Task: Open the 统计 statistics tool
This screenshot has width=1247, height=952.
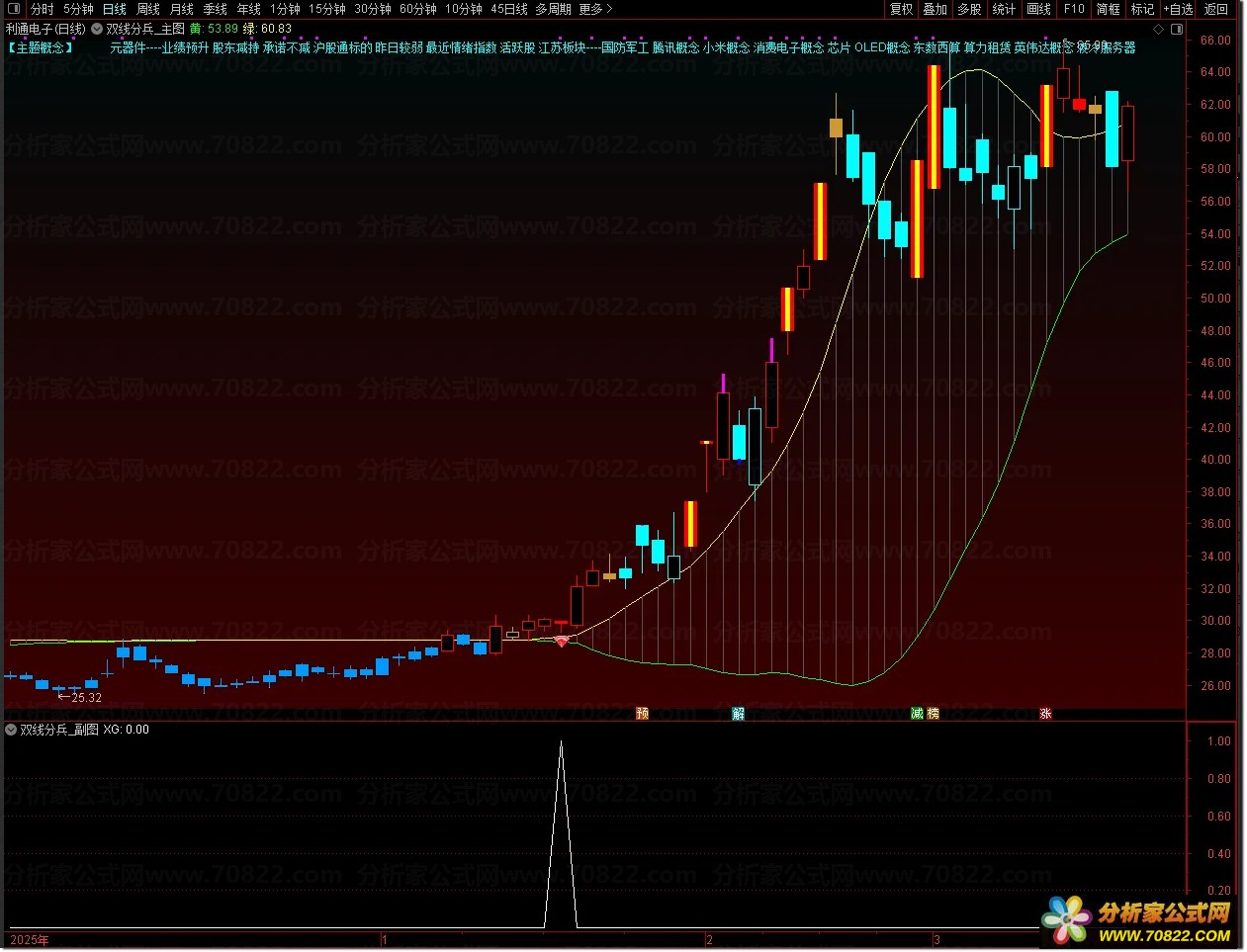Action: (x=1004, y=9)
